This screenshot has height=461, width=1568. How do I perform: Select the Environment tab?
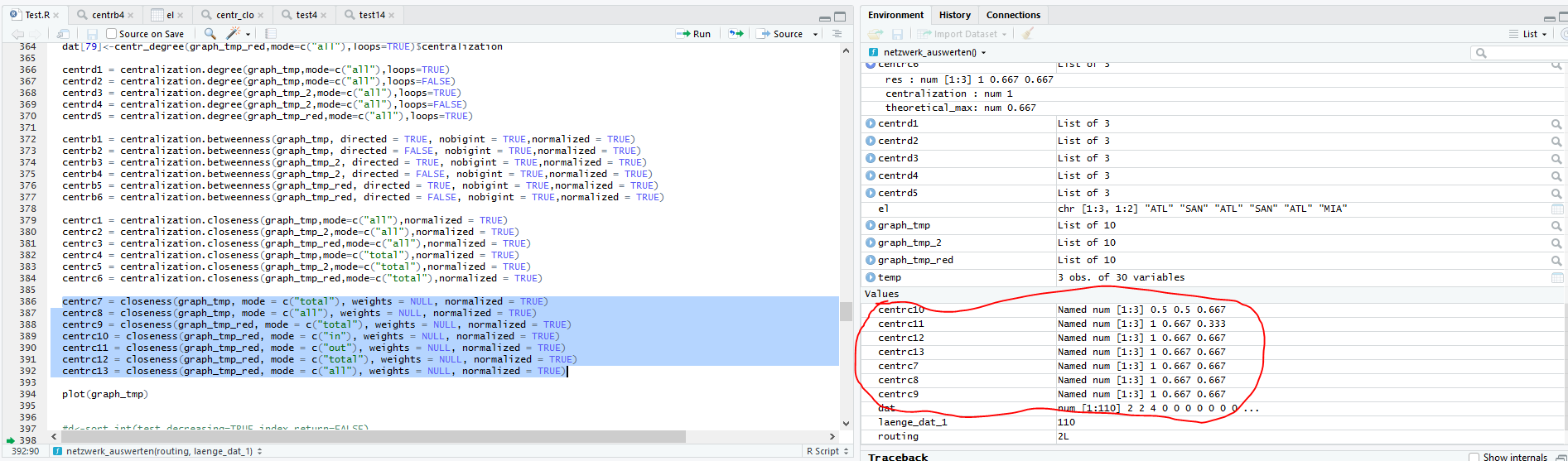[x=895, y=15]
